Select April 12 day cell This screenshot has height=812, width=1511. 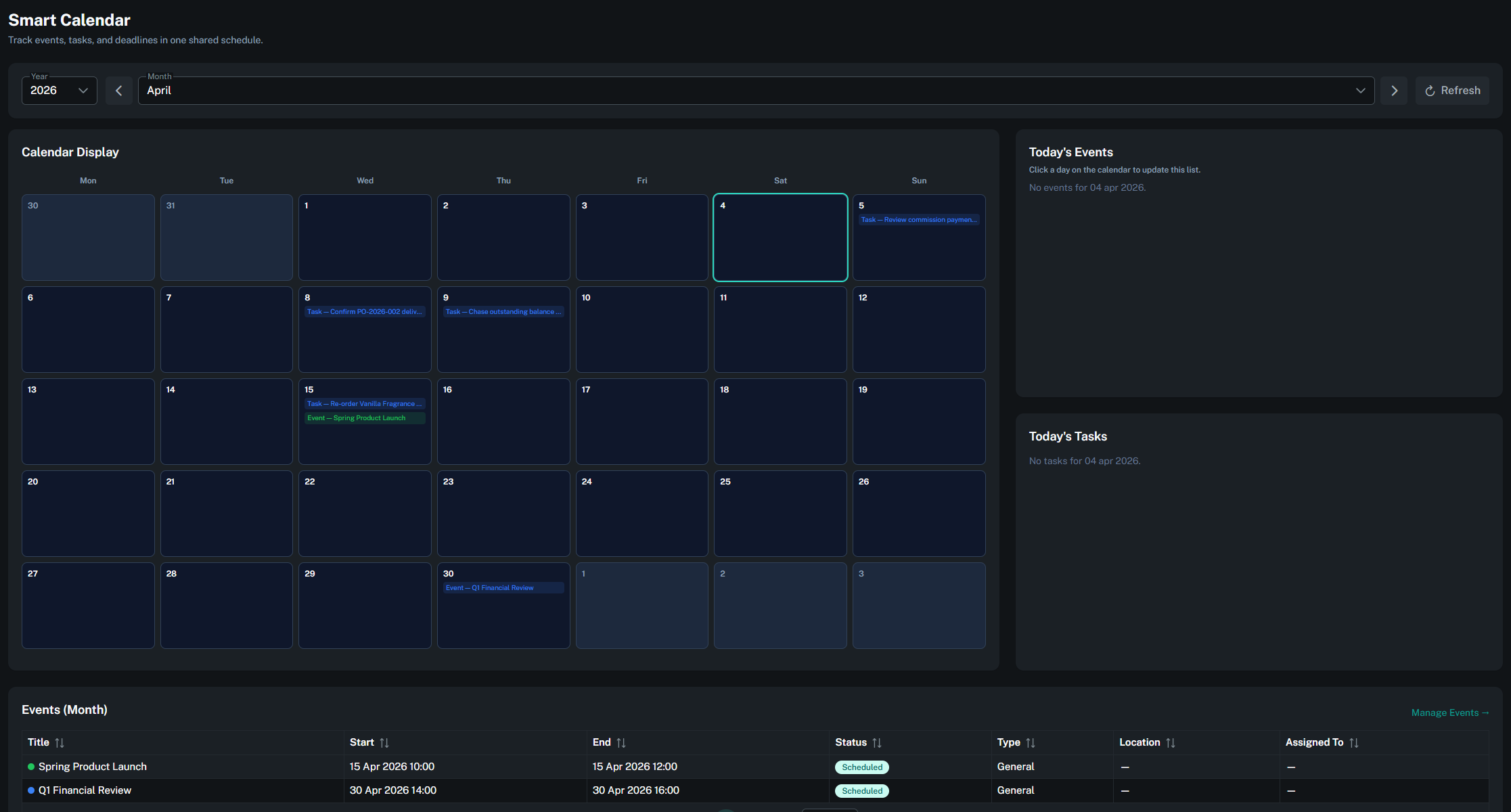[919, 330]
